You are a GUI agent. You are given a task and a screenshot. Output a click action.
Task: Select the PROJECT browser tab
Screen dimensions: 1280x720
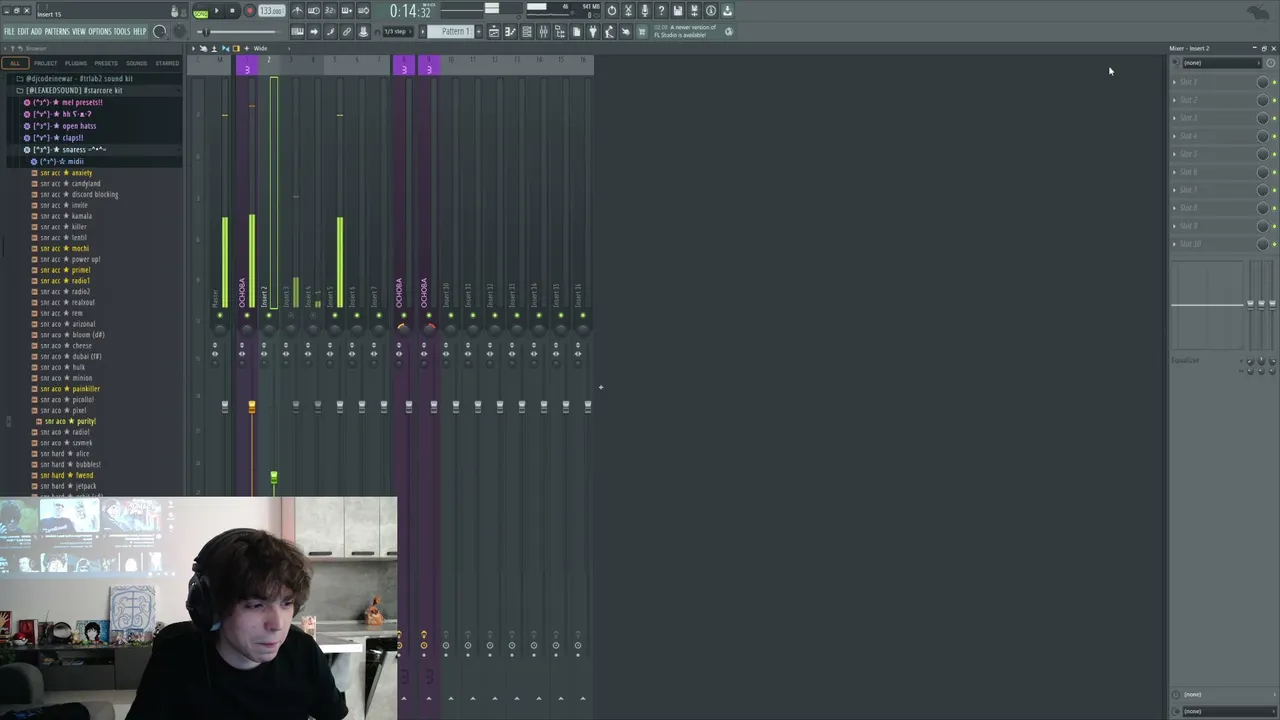[46, 63]
